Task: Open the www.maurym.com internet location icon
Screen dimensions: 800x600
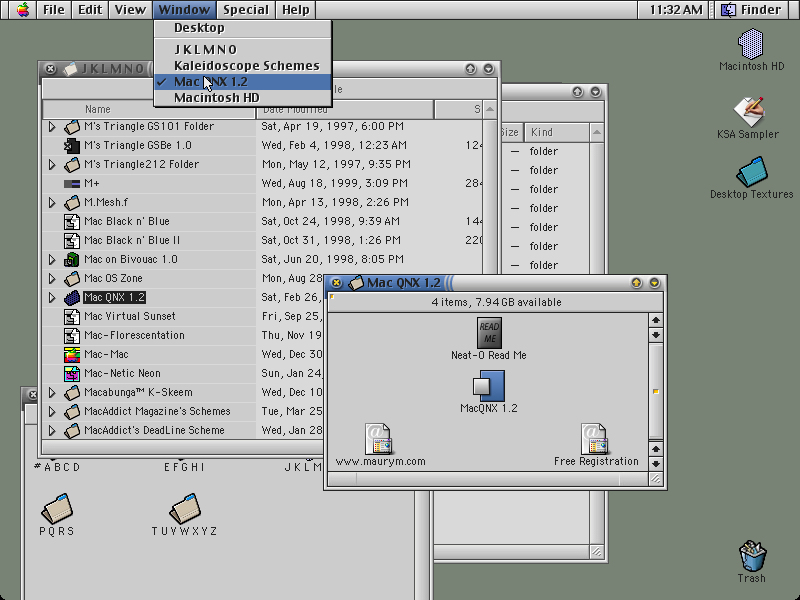Action: [378, 439]
